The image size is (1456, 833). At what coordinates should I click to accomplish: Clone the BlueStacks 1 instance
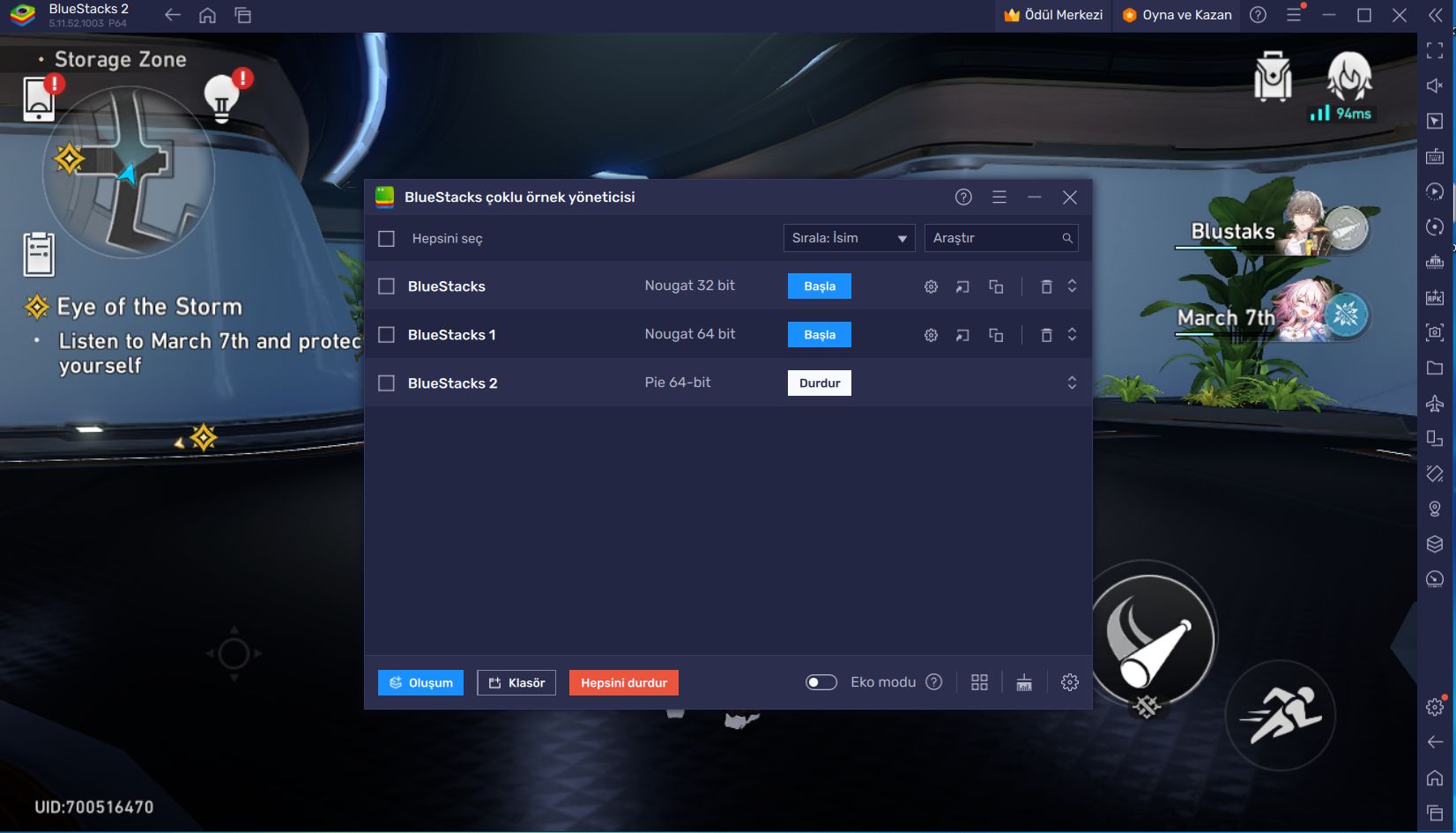pyautogui.click(x=996, y=335)
